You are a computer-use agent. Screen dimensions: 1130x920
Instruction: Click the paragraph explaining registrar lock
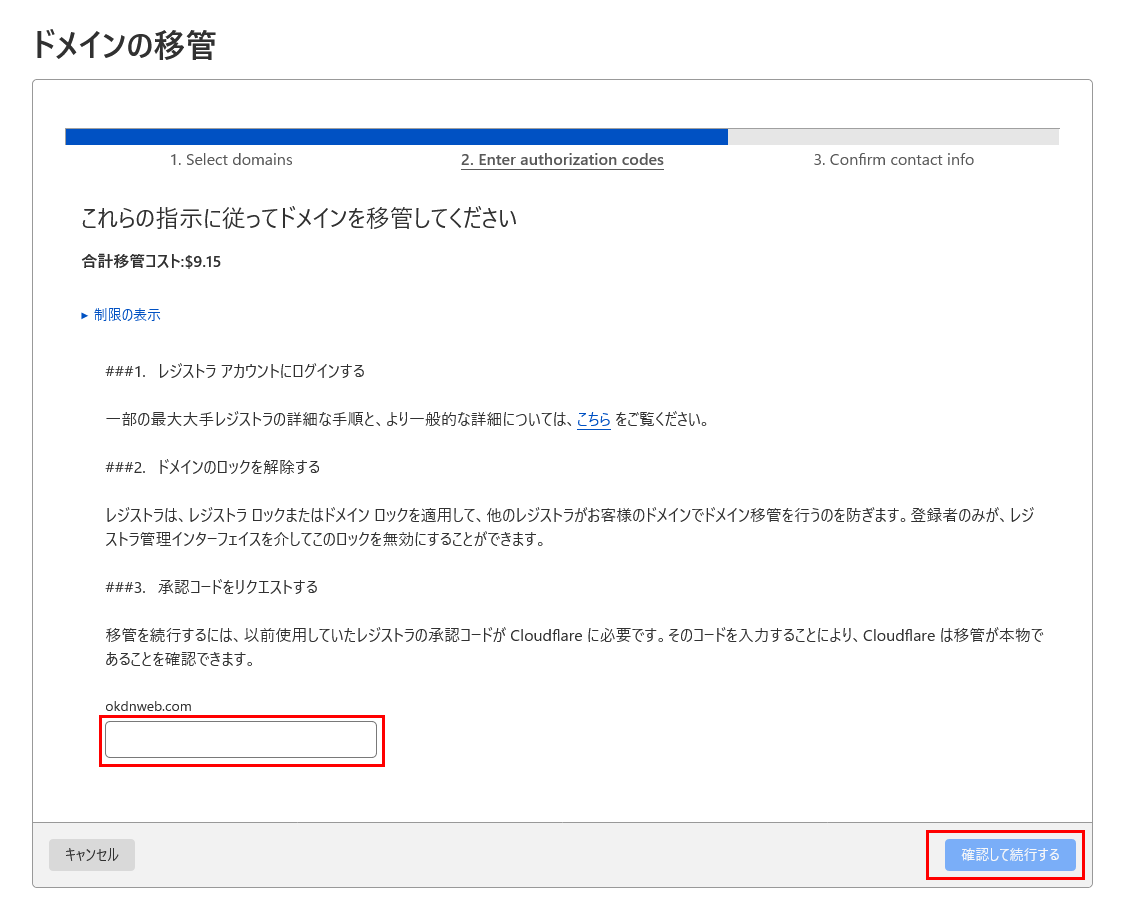coord(570,527)
